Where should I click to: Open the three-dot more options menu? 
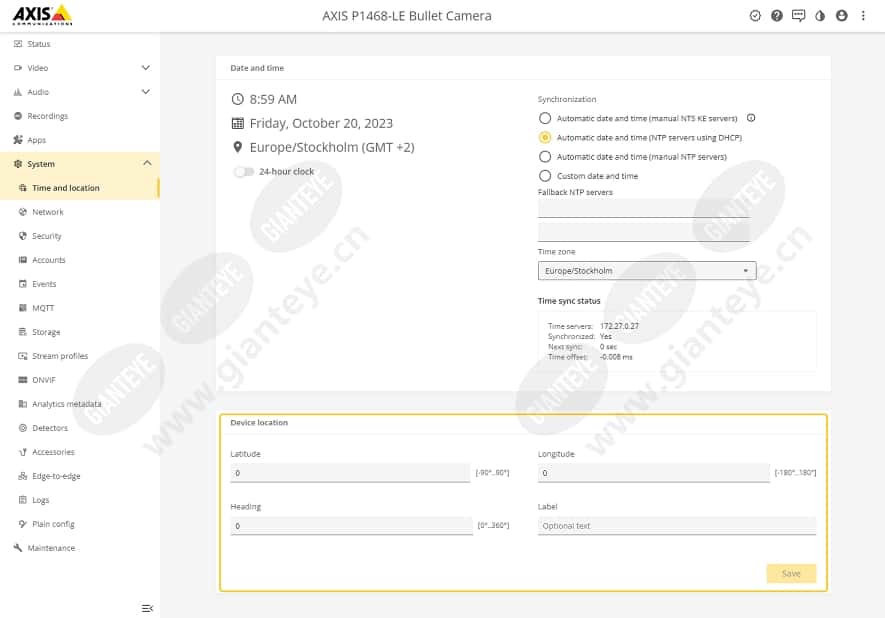[863, 16]
